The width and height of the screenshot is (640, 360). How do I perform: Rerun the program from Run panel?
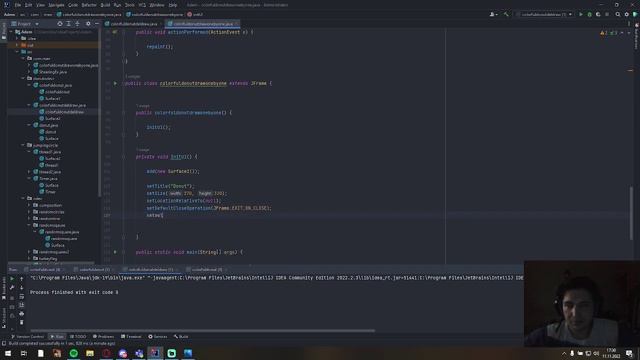[x=12, y=279]
